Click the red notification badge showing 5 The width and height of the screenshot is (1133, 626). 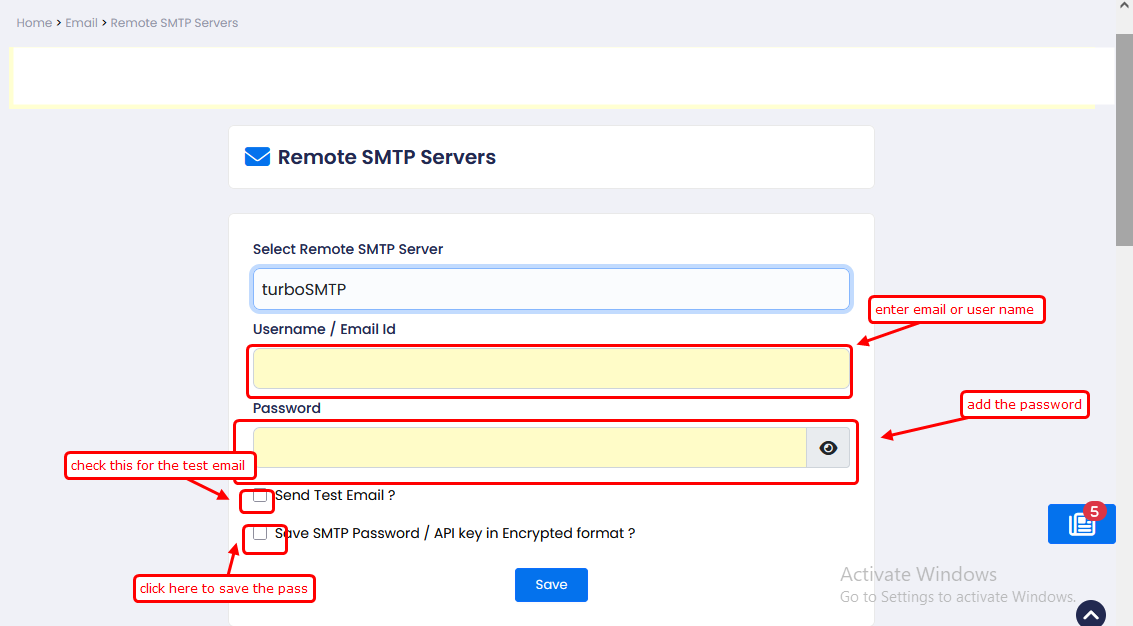point(1094,511)
